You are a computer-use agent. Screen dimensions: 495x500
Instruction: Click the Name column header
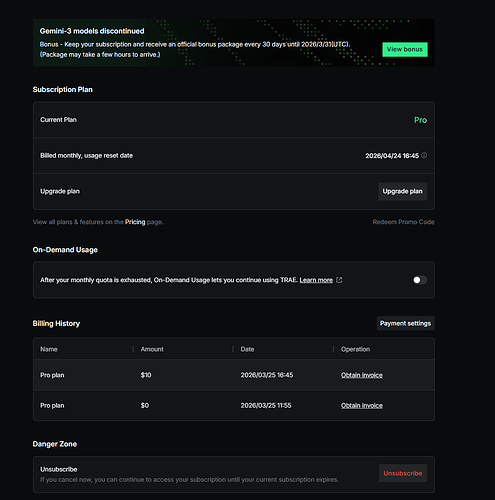click(49, 349)
